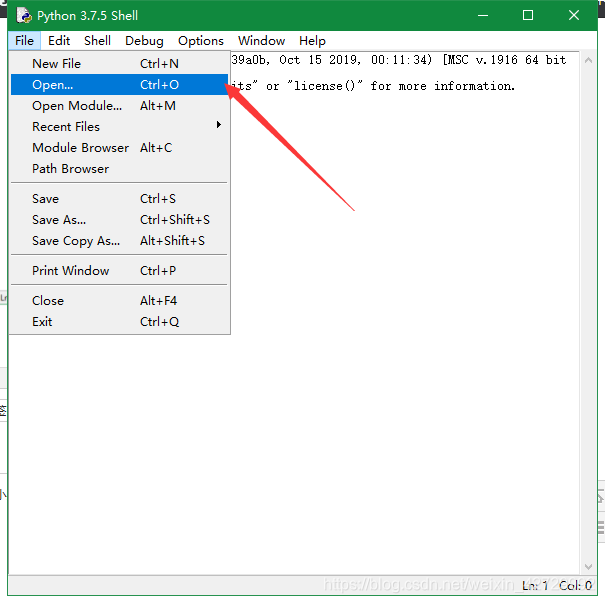605x603 pixels.
Task: Select Print Window entry
Action: 119,270
